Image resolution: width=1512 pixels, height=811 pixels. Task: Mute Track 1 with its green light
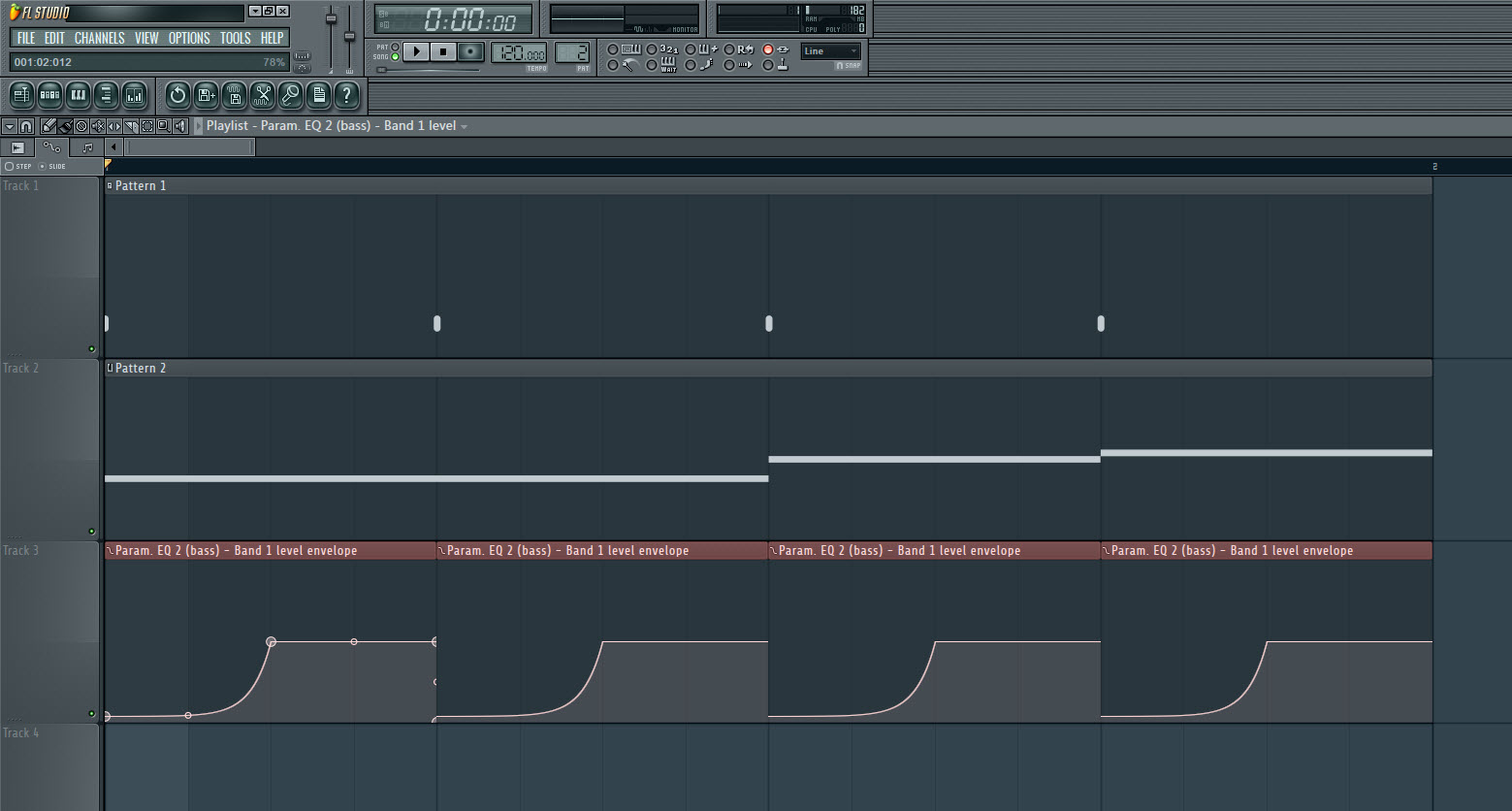click(x=92, y=349)
